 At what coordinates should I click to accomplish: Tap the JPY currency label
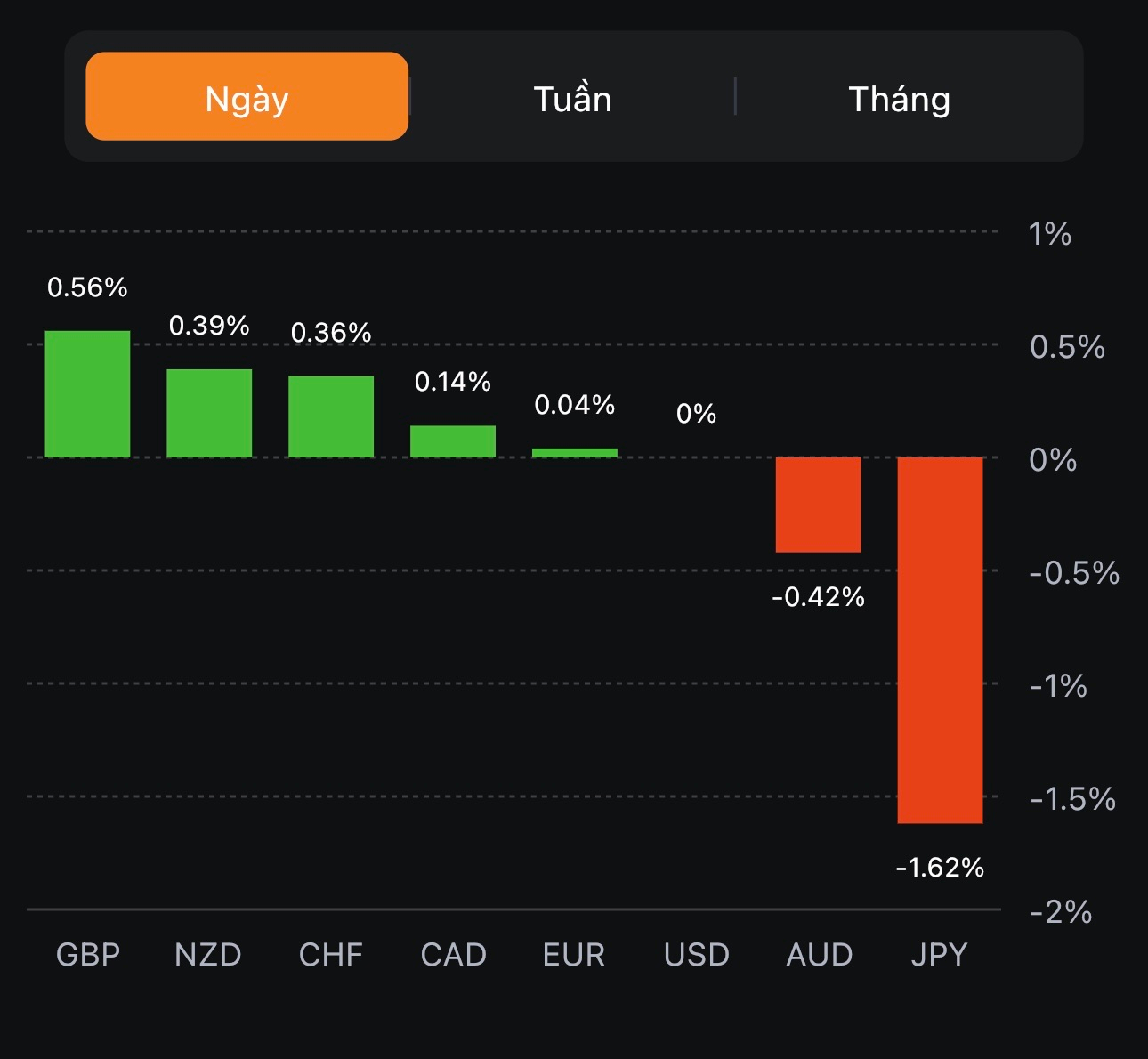click(939, 955)
